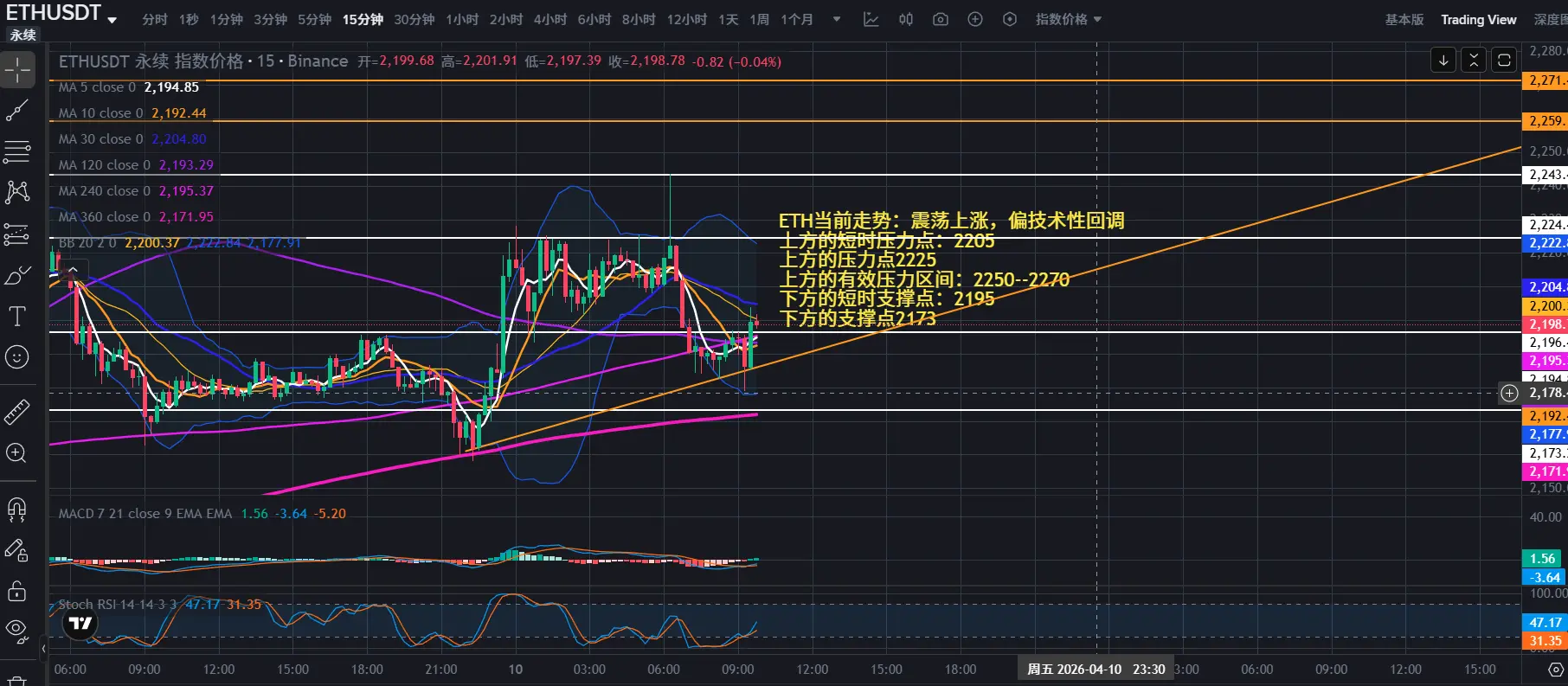Viewport: 1568px width, 686px height.
Task: Click the BB 20 2 0 indicator legend
Action: point(180,243)
